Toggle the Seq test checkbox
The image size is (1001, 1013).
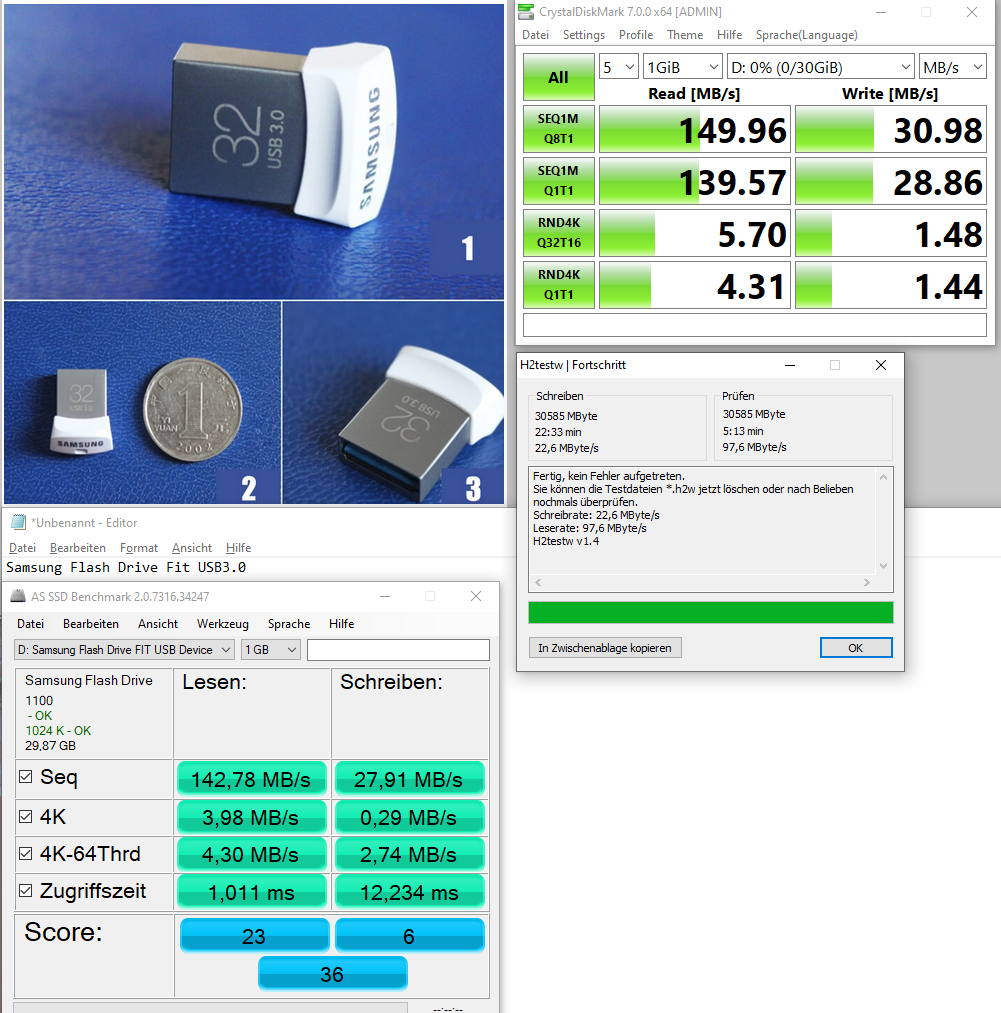coord(26,777)
